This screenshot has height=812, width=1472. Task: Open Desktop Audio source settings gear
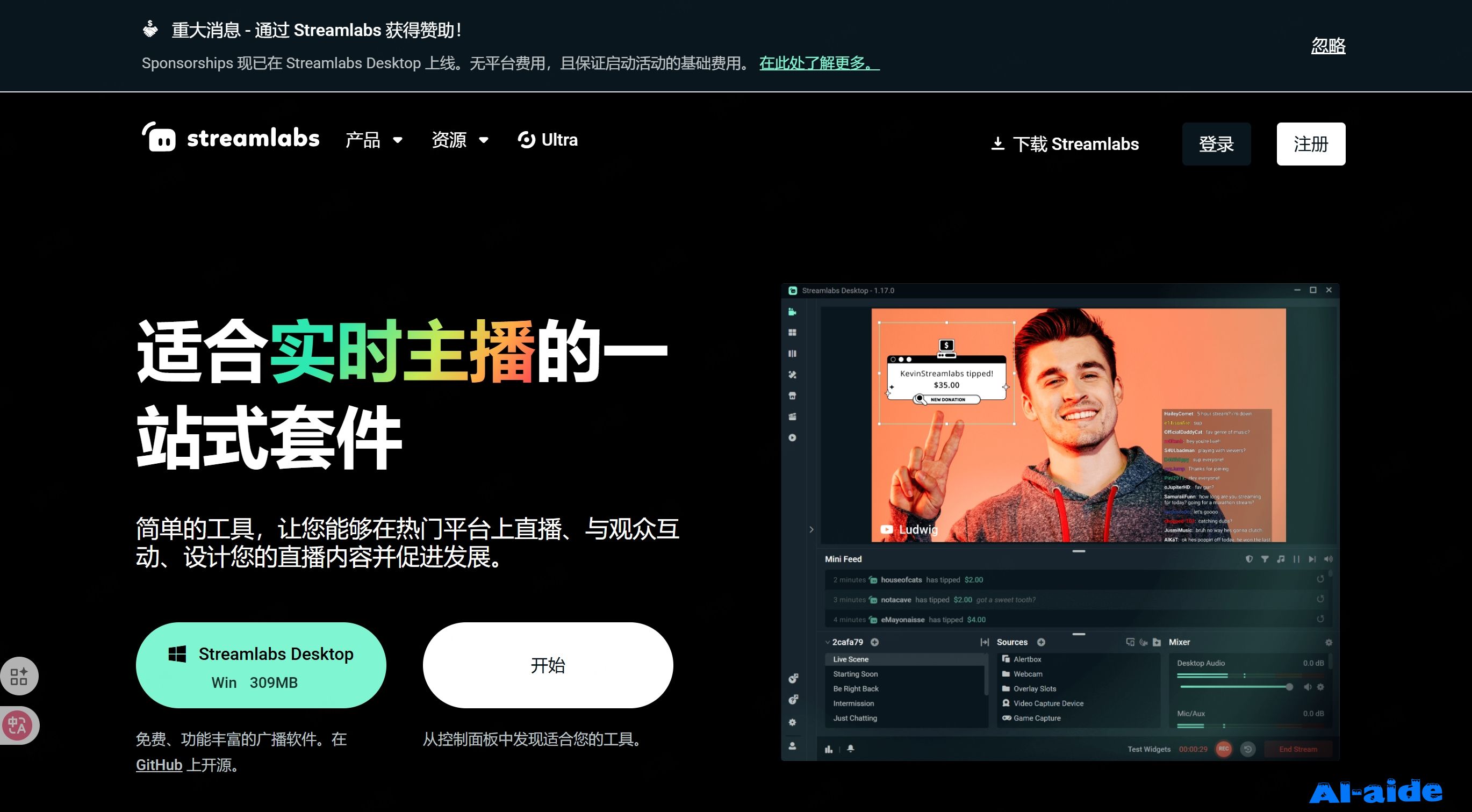(x=1320, y=687)
